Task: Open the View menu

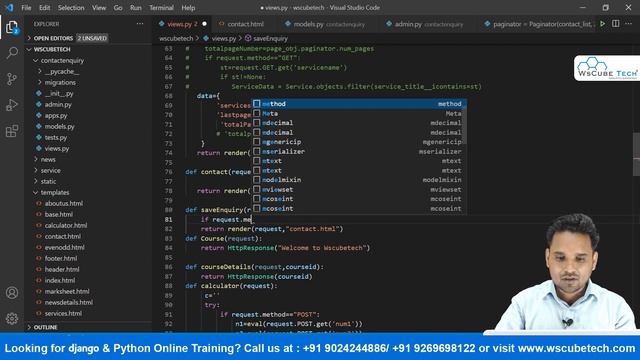Action: tap(99, 8)
